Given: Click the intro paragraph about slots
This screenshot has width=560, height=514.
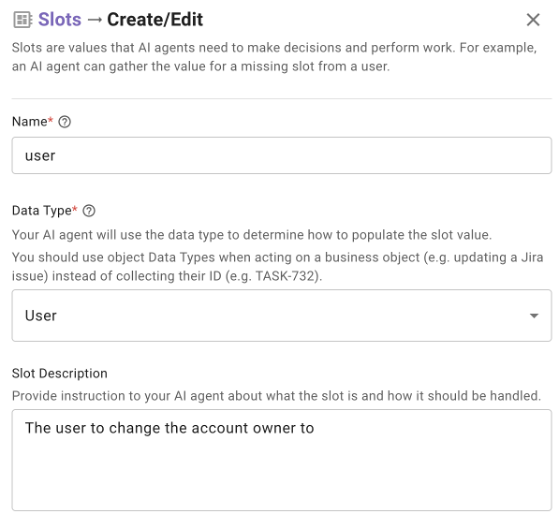Looking at the screenshot, I should (274, 57).
